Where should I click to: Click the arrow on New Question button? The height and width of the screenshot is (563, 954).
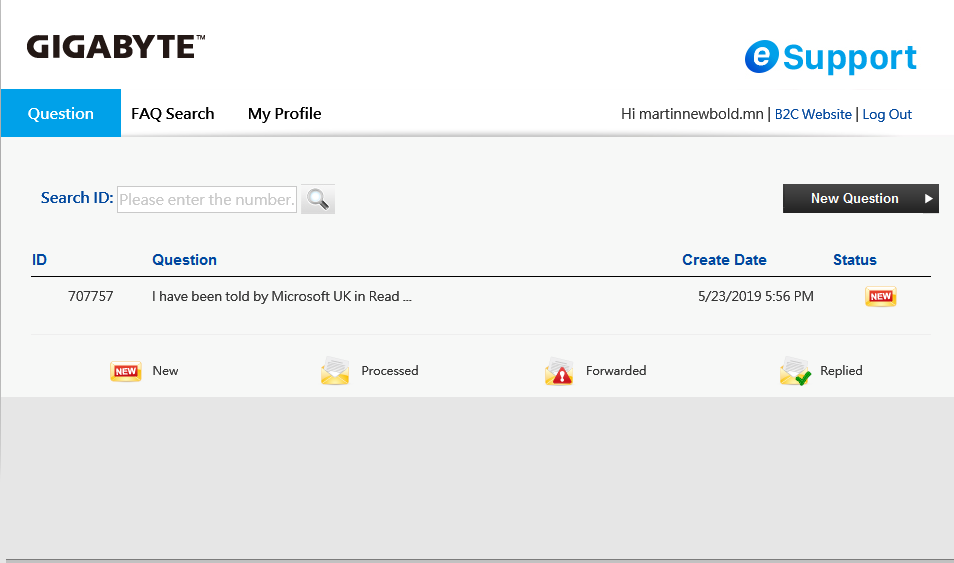928,198
